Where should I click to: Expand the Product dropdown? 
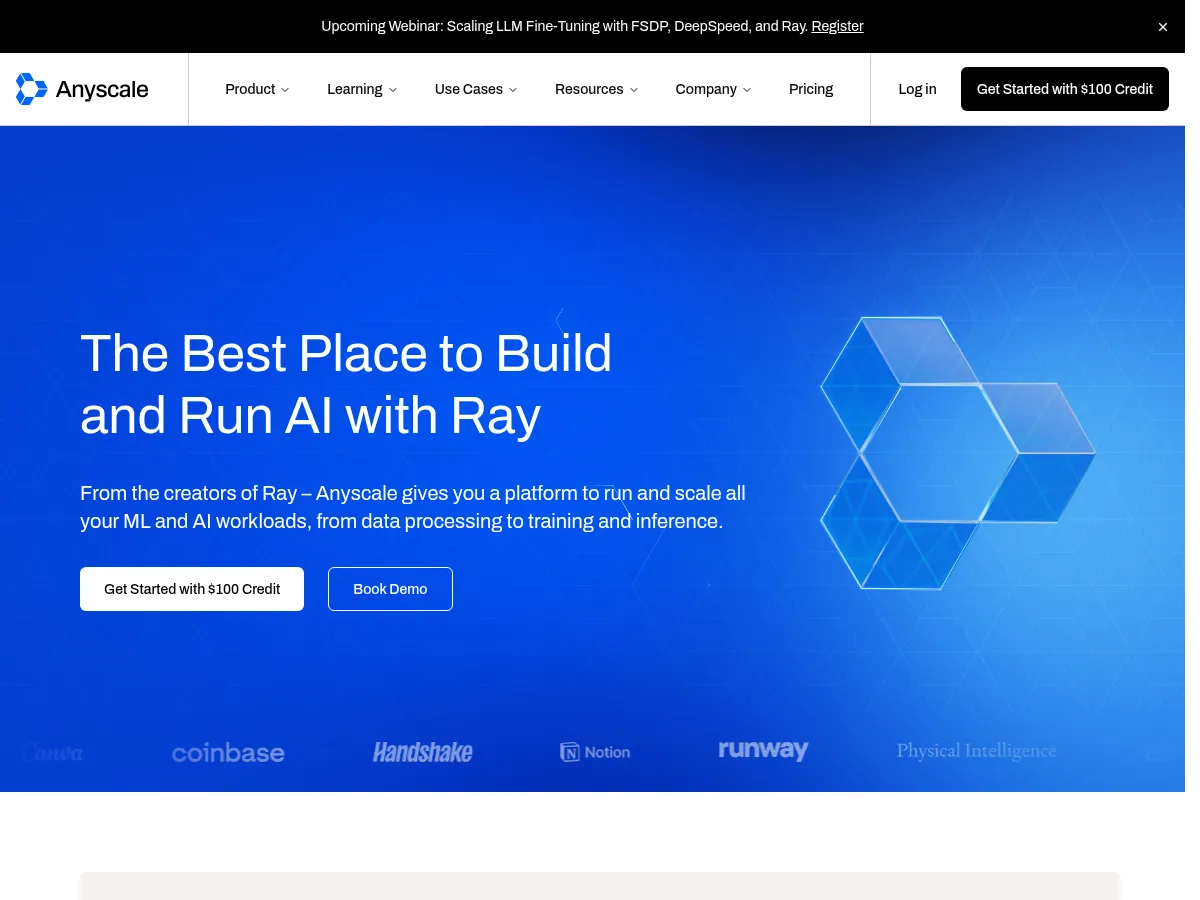click(x=256, y=89)
